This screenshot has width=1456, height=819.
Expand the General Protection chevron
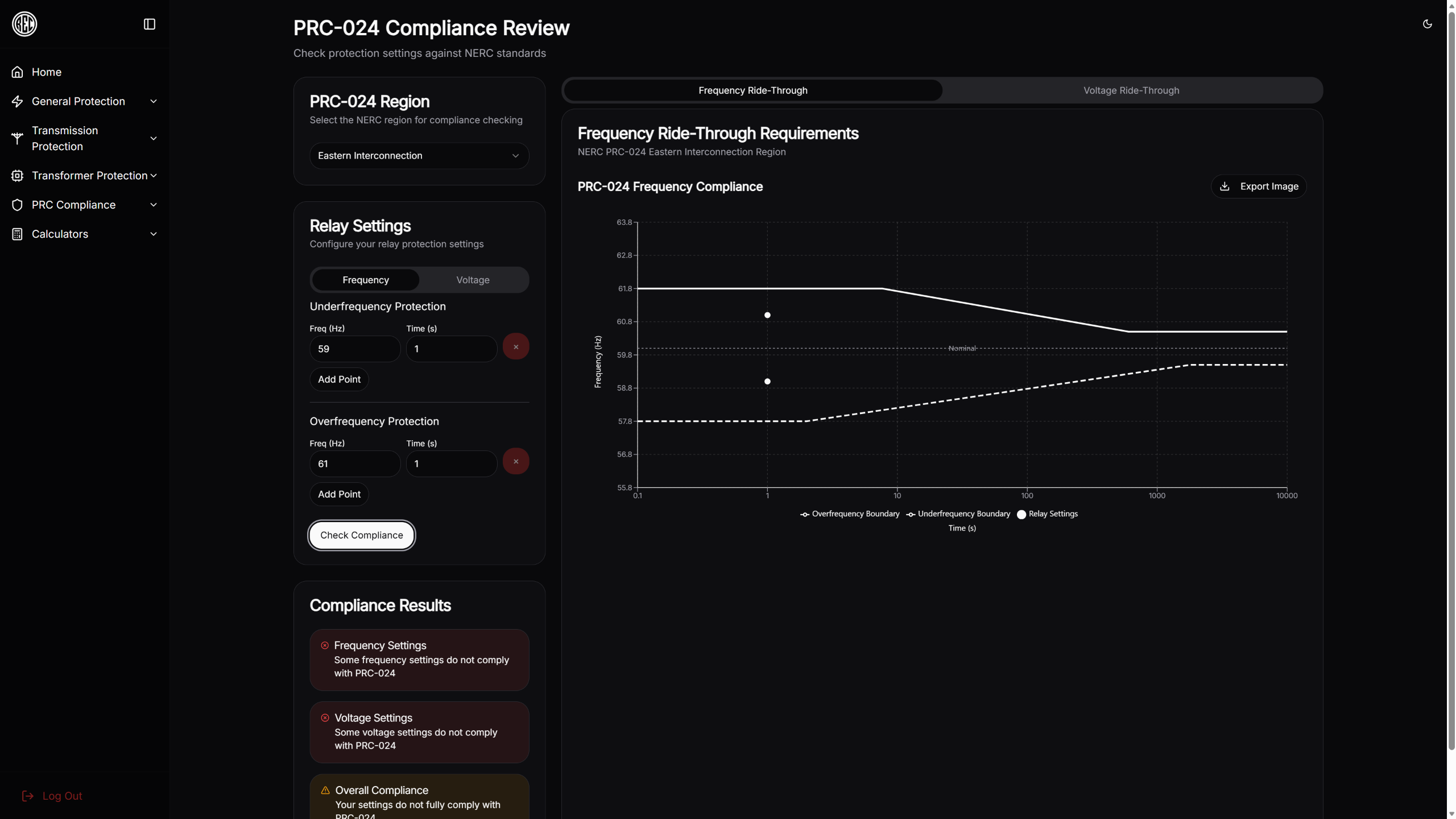point(153,101)
